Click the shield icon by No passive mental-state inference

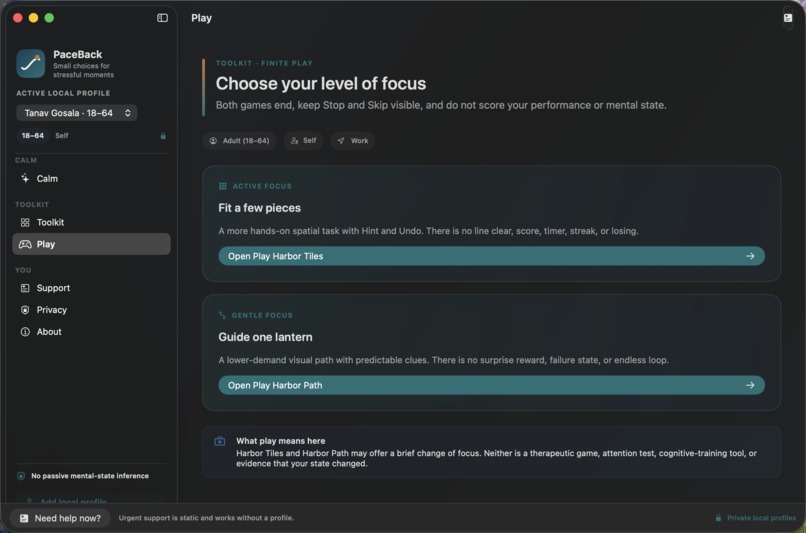click(x=21, y=476)
